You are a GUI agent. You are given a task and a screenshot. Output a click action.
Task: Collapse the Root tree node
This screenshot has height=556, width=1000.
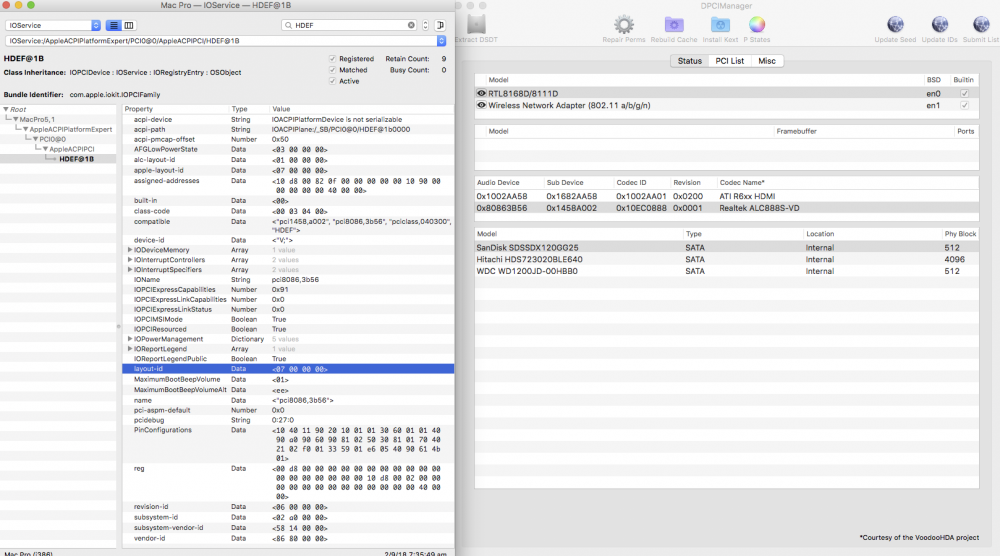click(6, 109)
